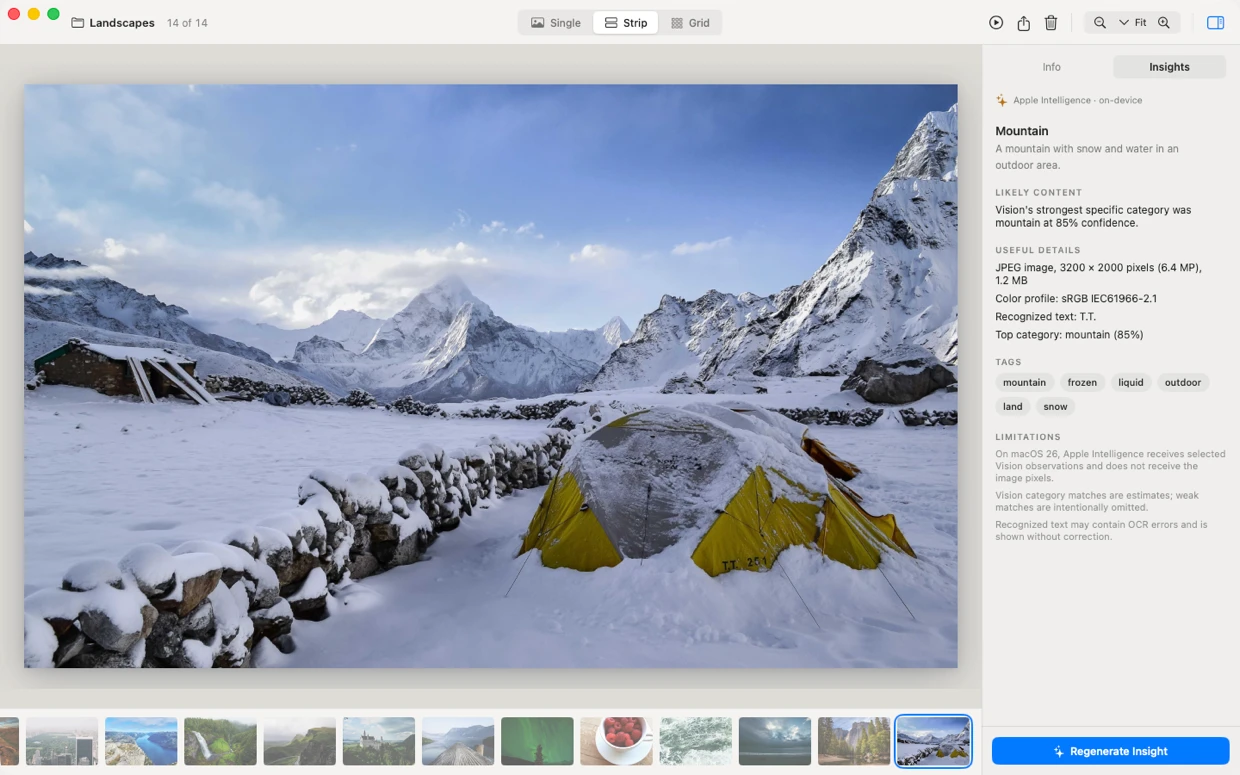Click 'Top category: mountain (85%)' text
Screen dimensions: 1240x775
tap(1069, 334)
